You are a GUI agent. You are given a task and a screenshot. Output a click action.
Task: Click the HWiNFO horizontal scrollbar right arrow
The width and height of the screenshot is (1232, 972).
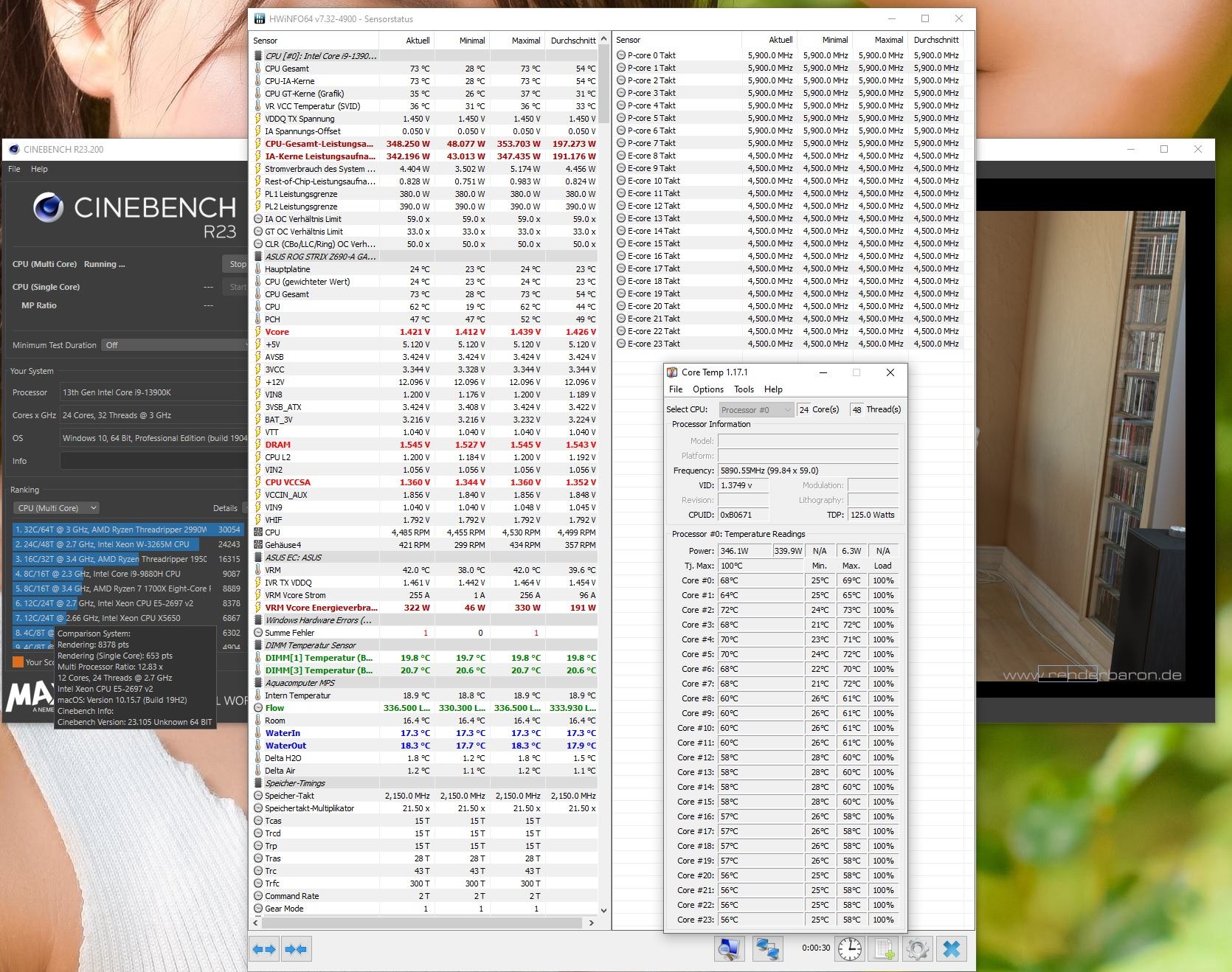coord(591,923)
